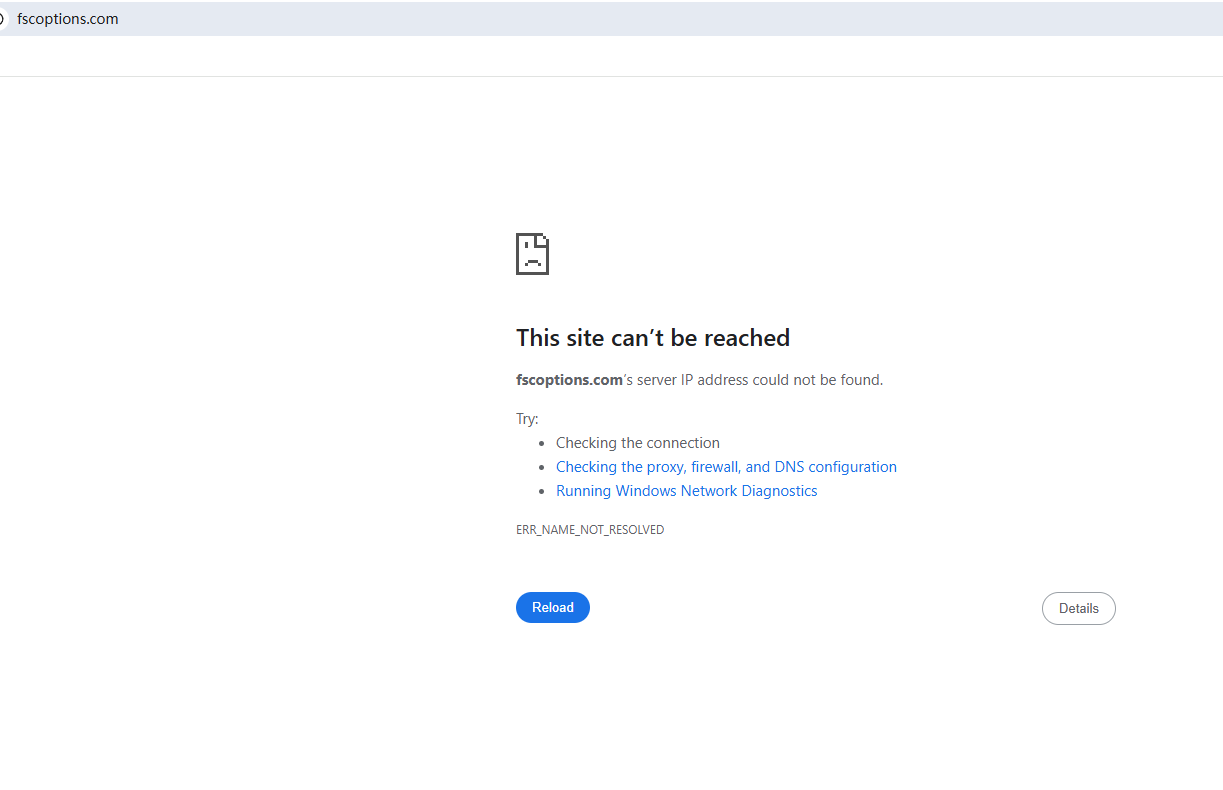
Task: Click the Reload button
Action: point(553,607)
